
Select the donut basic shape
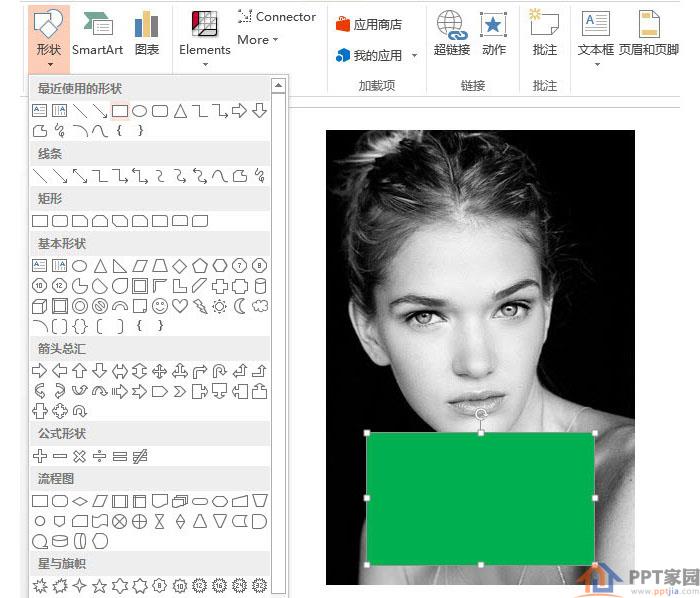80,306
